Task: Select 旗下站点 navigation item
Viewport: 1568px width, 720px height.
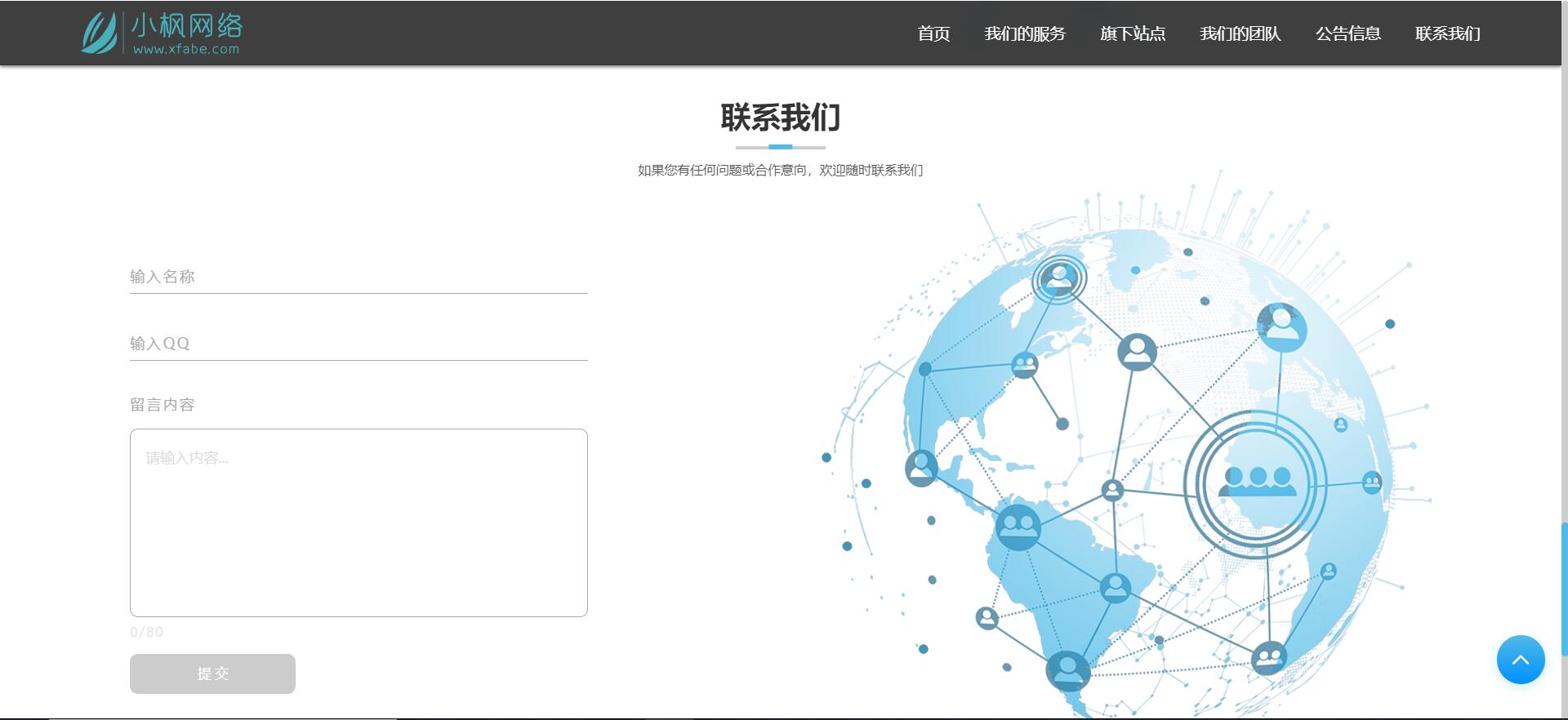Action: pos(1133,33)
